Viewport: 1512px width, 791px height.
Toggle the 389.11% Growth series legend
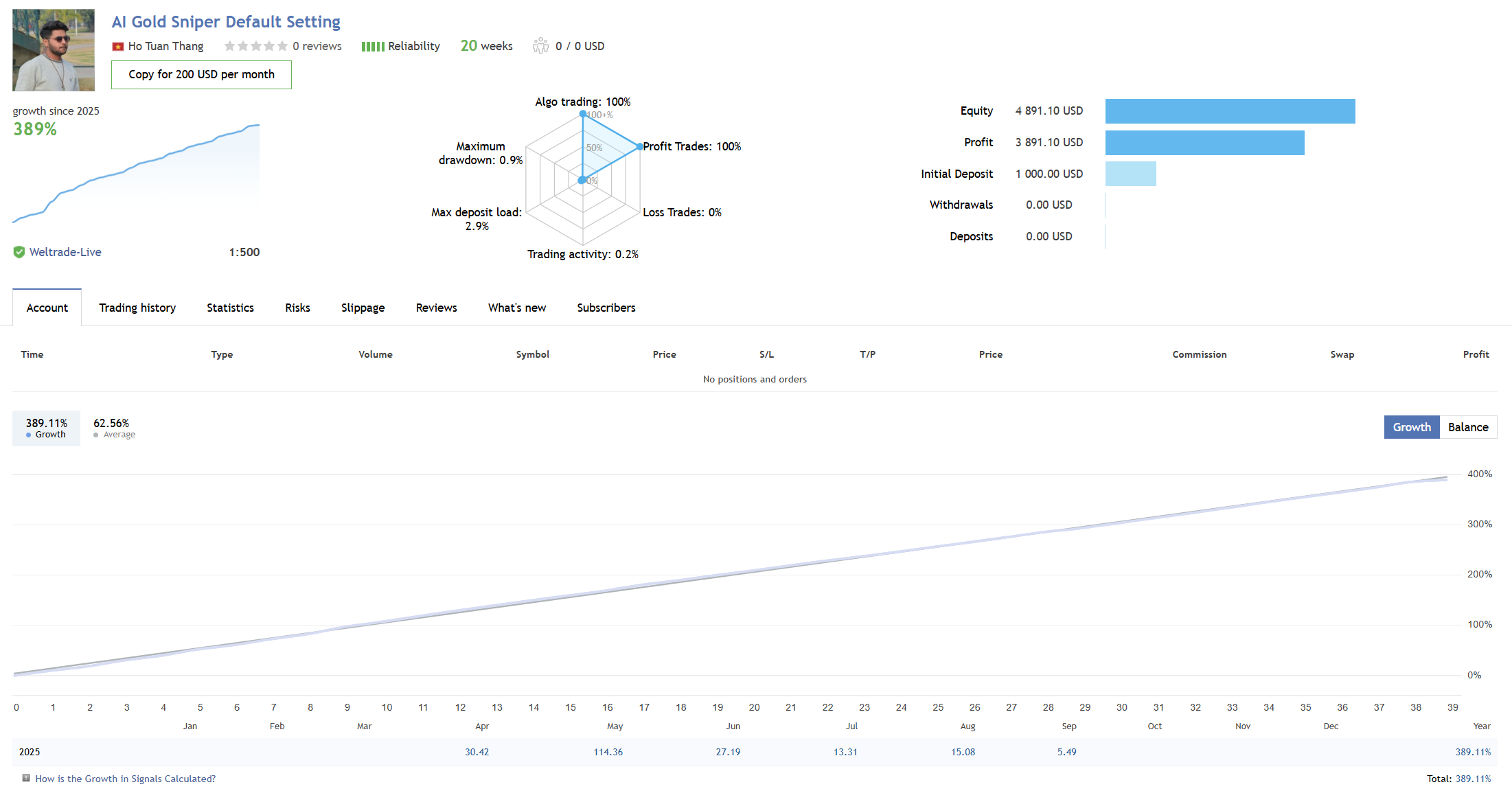tap(46, 428)
